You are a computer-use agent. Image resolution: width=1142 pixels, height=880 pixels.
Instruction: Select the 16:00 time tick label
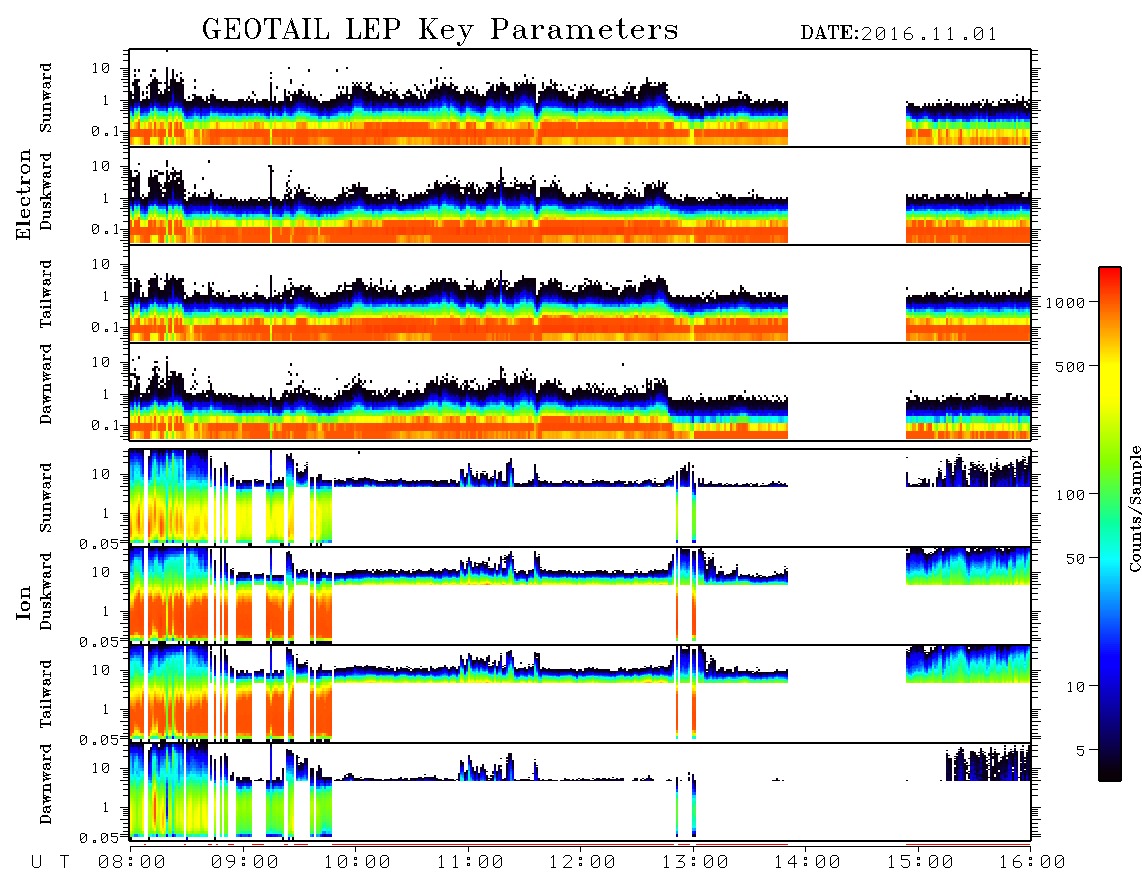point(1031,863)
